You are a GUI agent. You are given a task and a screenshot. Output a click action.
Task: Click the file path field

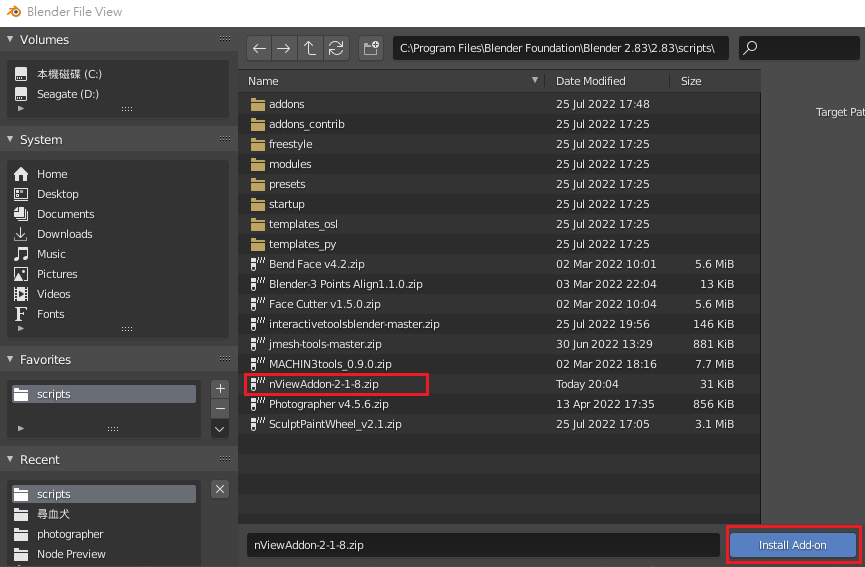[x=560, y=49]
